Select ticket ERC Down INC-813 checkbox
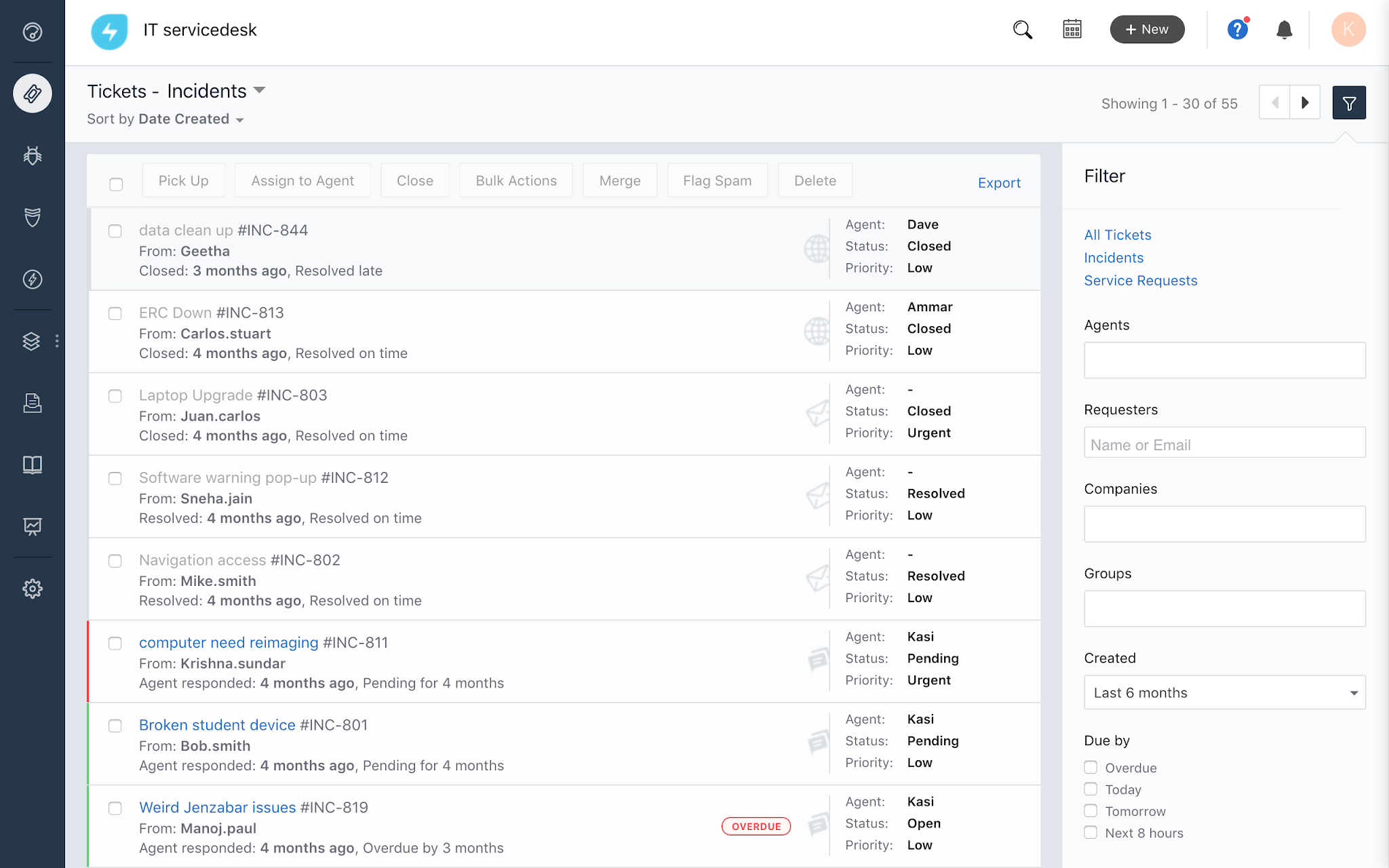The width and height of the screenshot is (1389, 868). click(115, 313)
